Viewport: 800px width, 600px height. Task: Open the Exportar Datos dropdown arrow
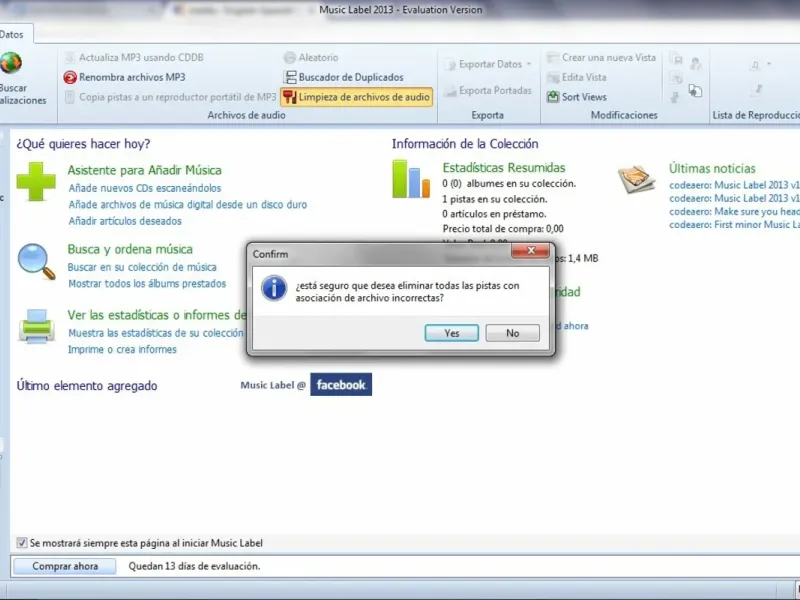[529, 64]
